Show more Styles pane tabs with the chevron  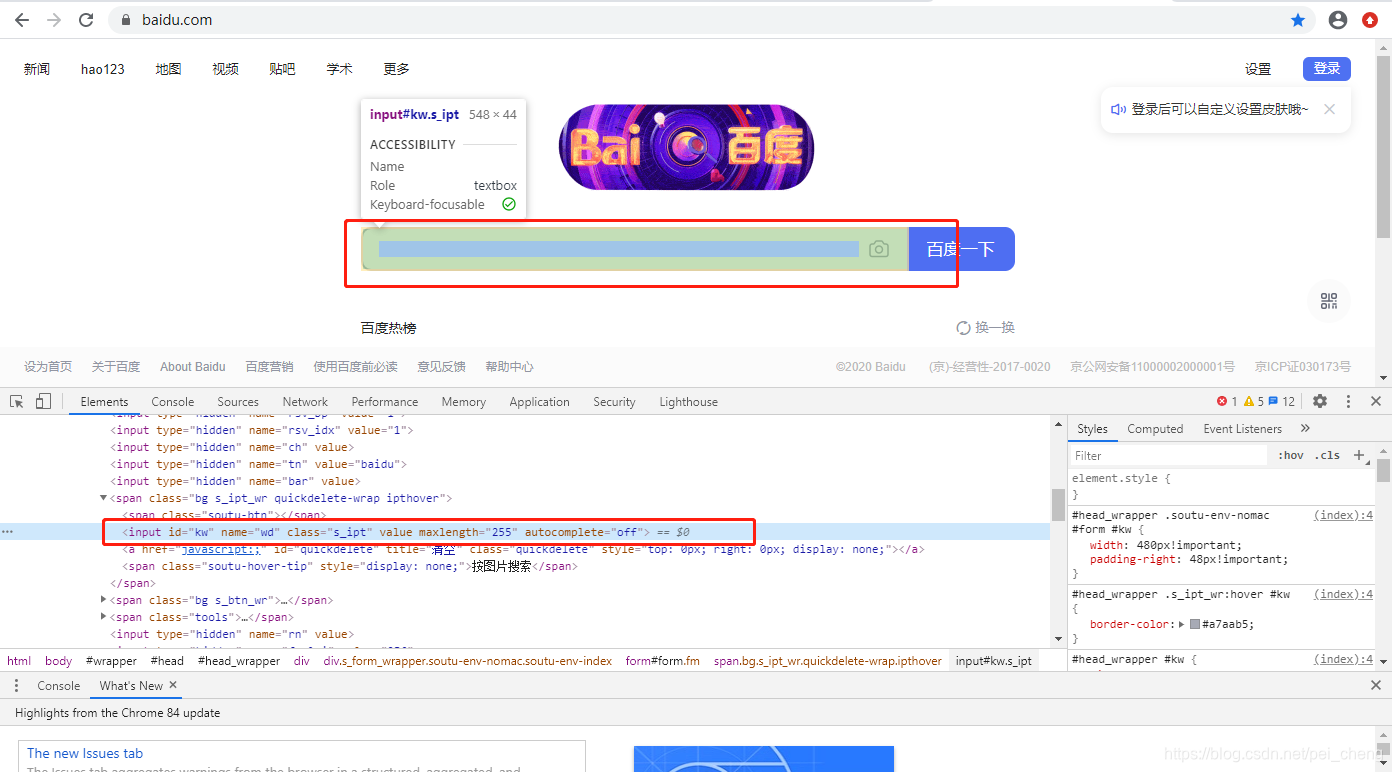click(1305, 428)
